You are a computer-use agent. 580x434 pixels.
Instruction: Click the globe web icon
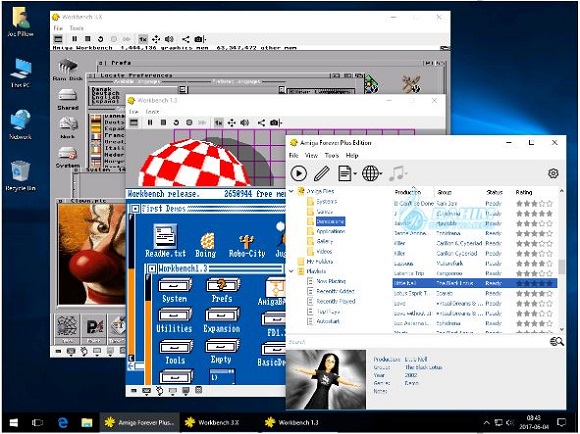coord(372,173)
